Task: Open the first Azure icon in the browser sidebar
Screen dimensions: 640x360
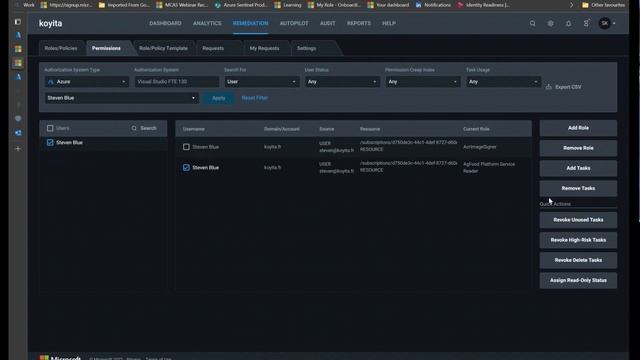Action: pyautogui.click(x=18, y=35)
